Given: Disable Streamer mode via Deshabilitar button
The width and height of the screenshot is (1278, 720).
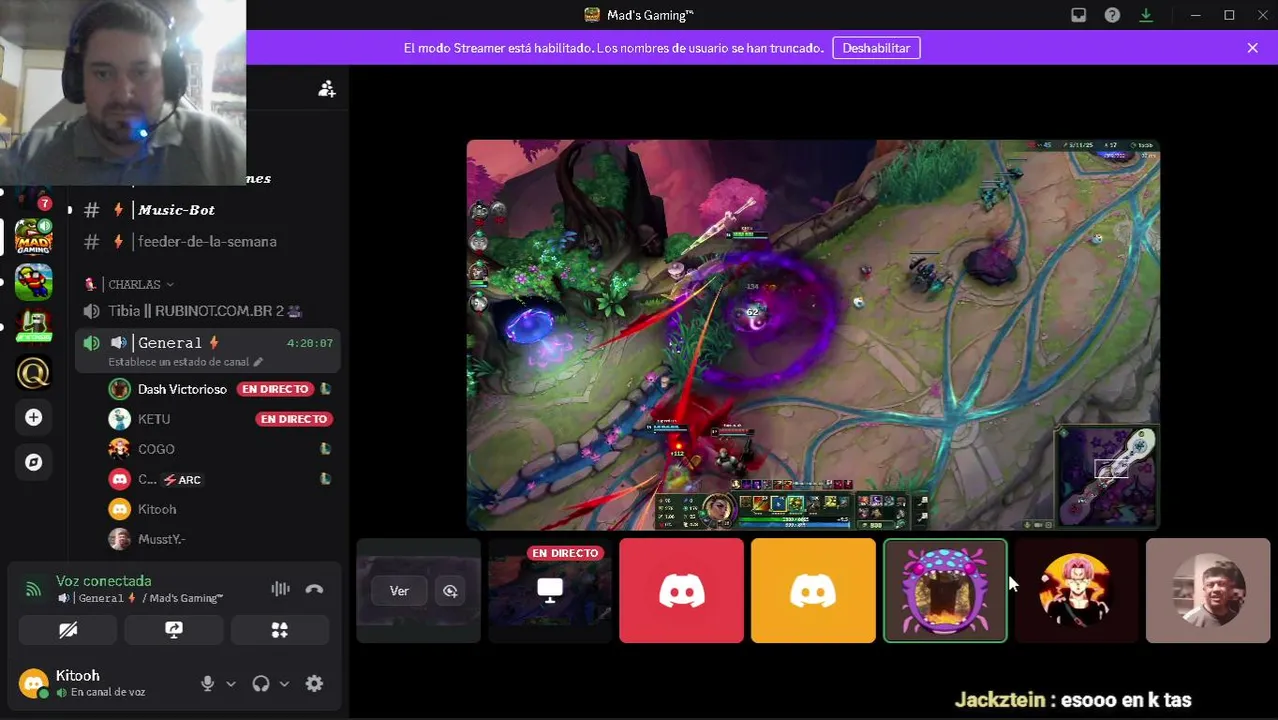Looking at the screenshot, I should coord(876,48).
